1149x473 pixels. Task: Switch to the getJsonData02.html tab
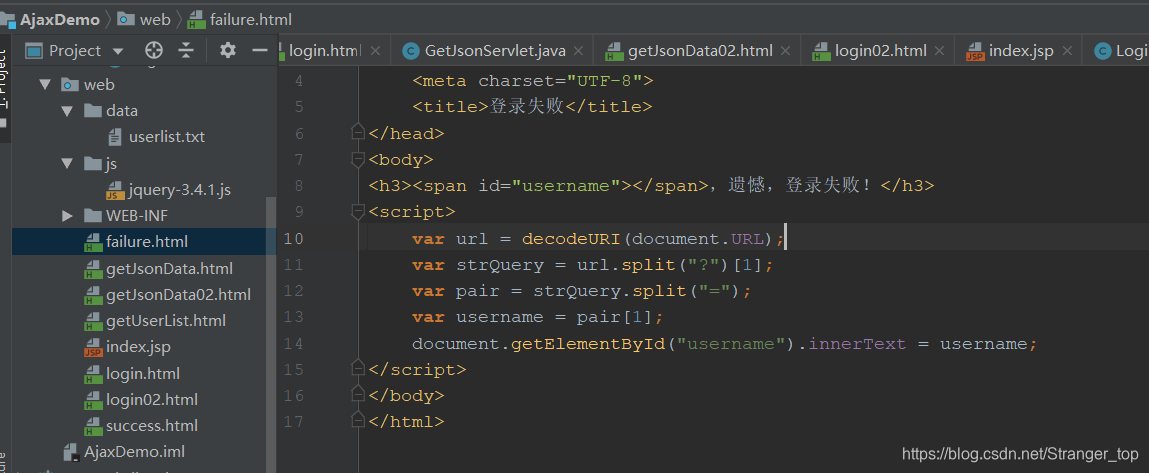click(700, 51)
